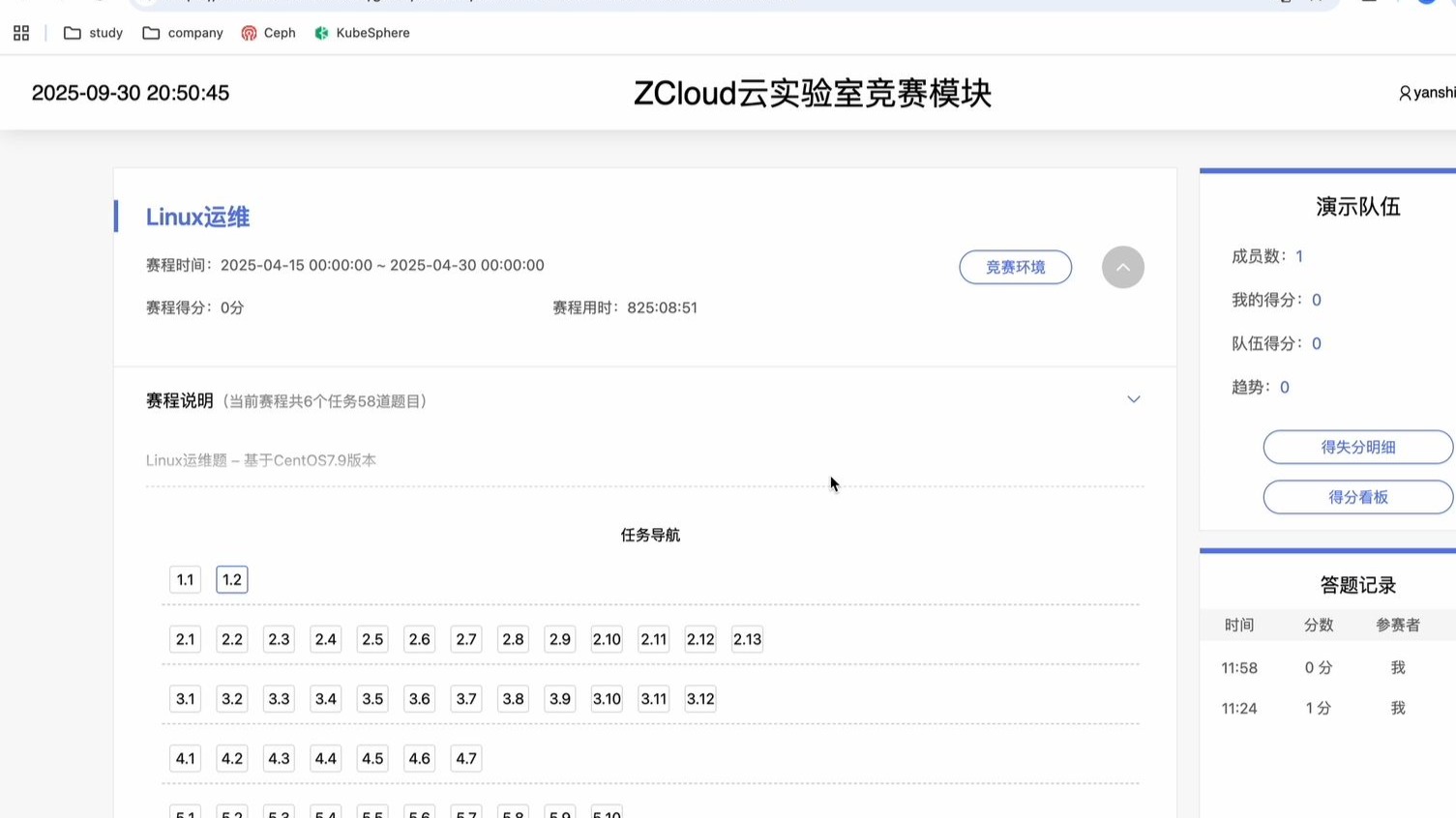The width and height of the screenshot is (1456, 818).
Task: Select task 4.7 in the task navigation
Action: 465,758
